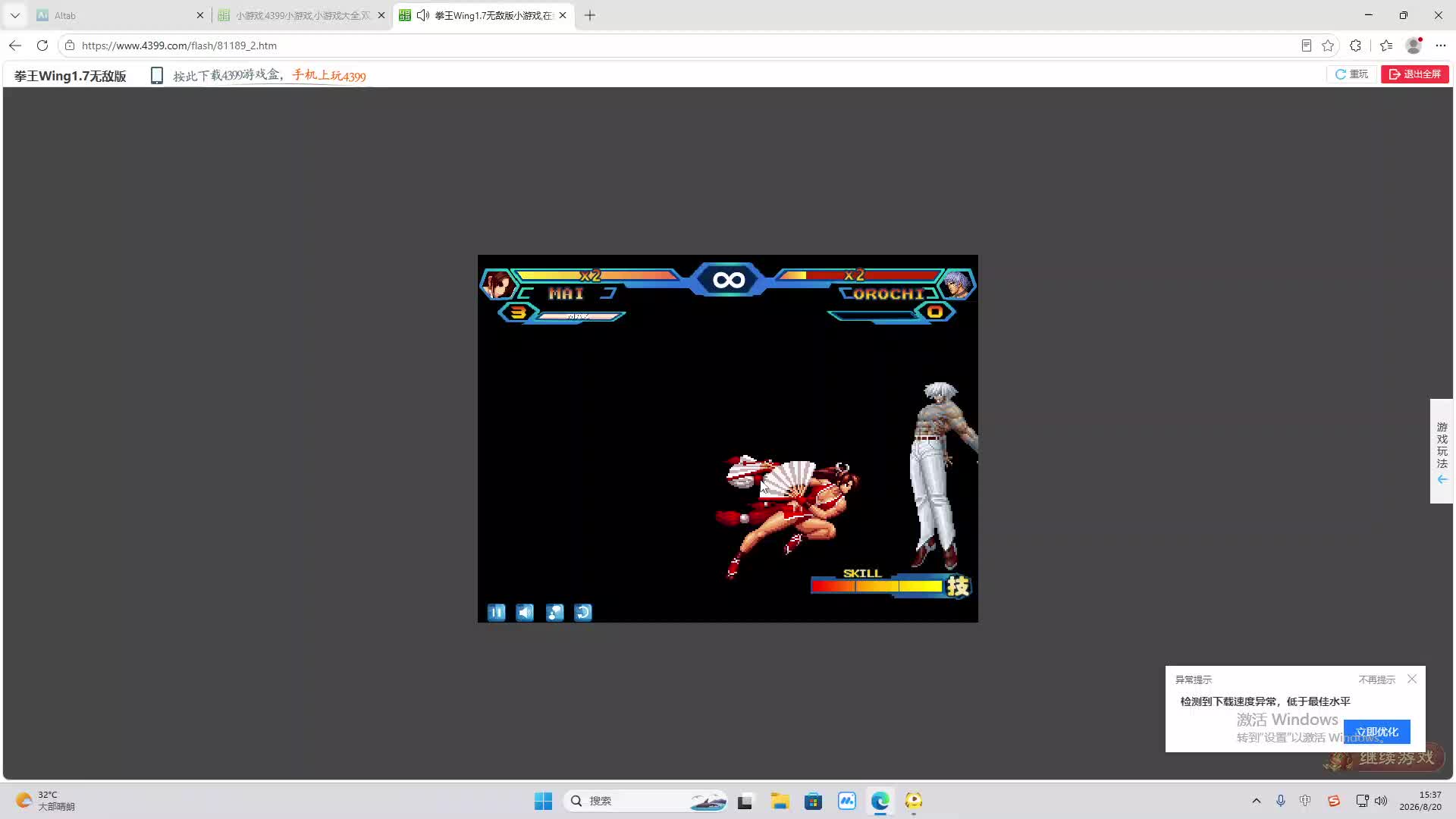Close the 小游戏,4399小游戏 tab
Image resolution: width=1456 pixels, height=819 pixels.
381,15
